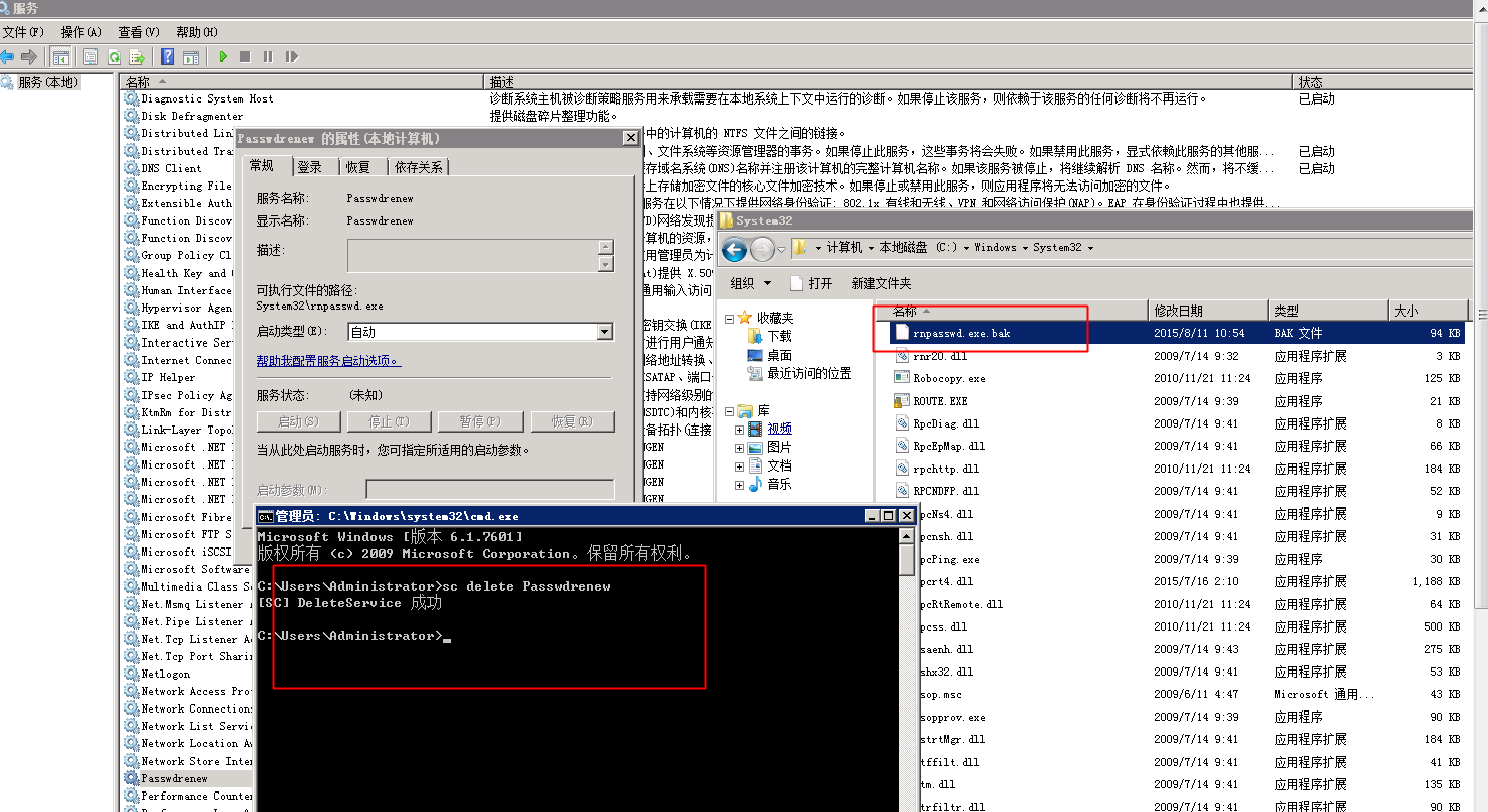Click the 启动(S) button in properties dialog
Viewport: 1488px width, 812px height.
pos(297,422)
